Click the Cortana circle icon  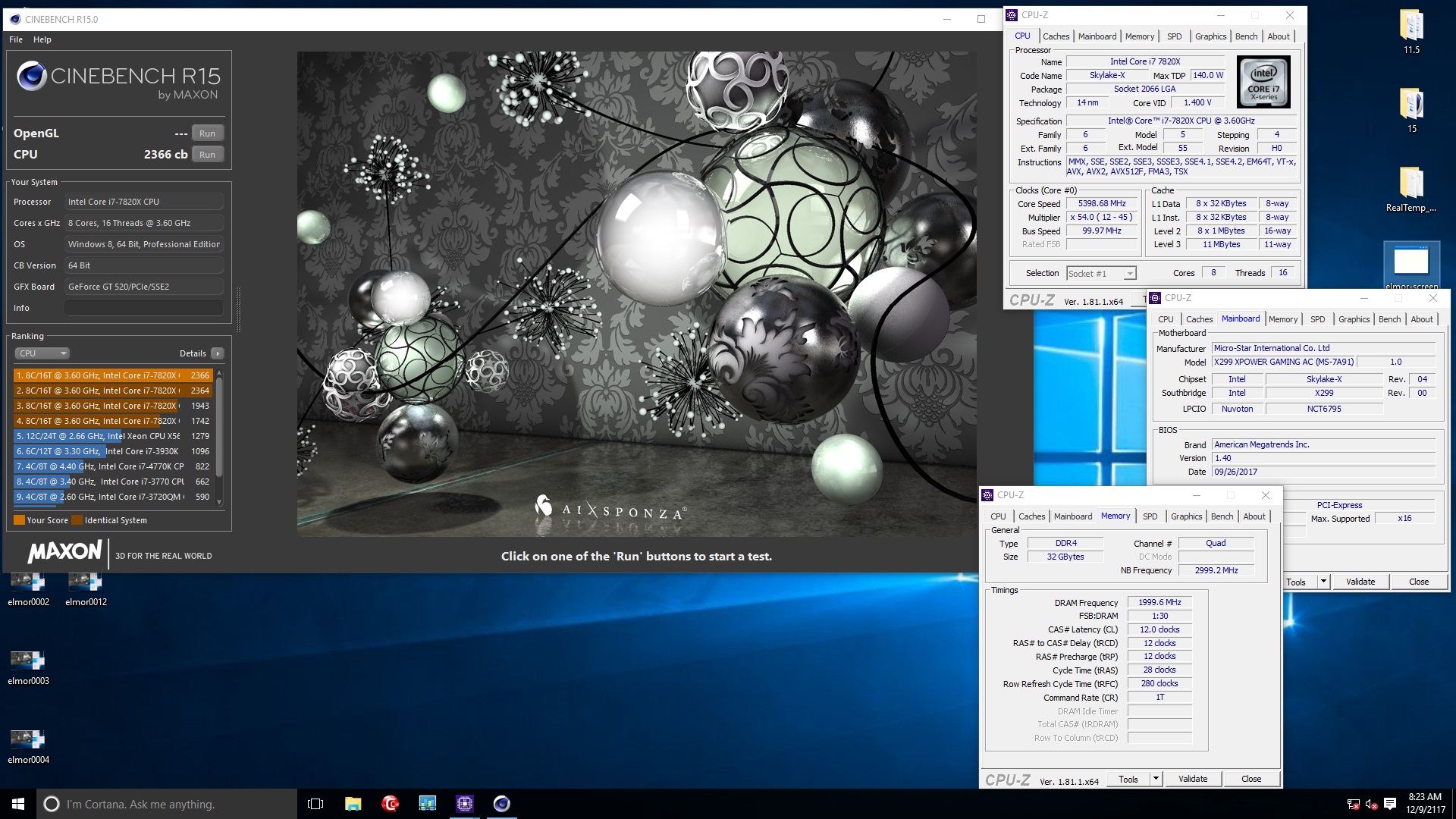pyautogui.click(x=52, y=804)
